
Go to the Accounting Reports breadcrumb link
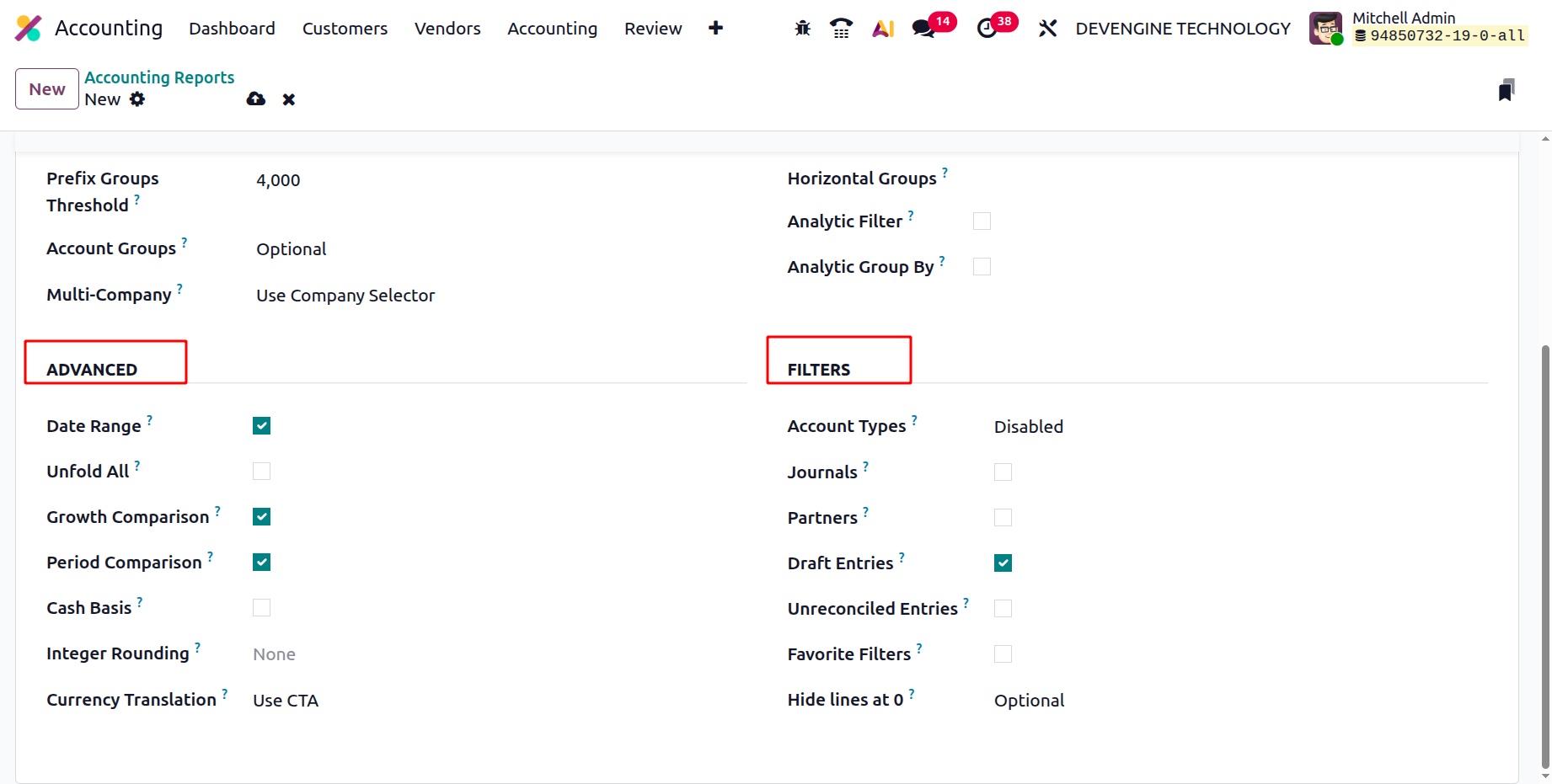click(x=159, y=77)
